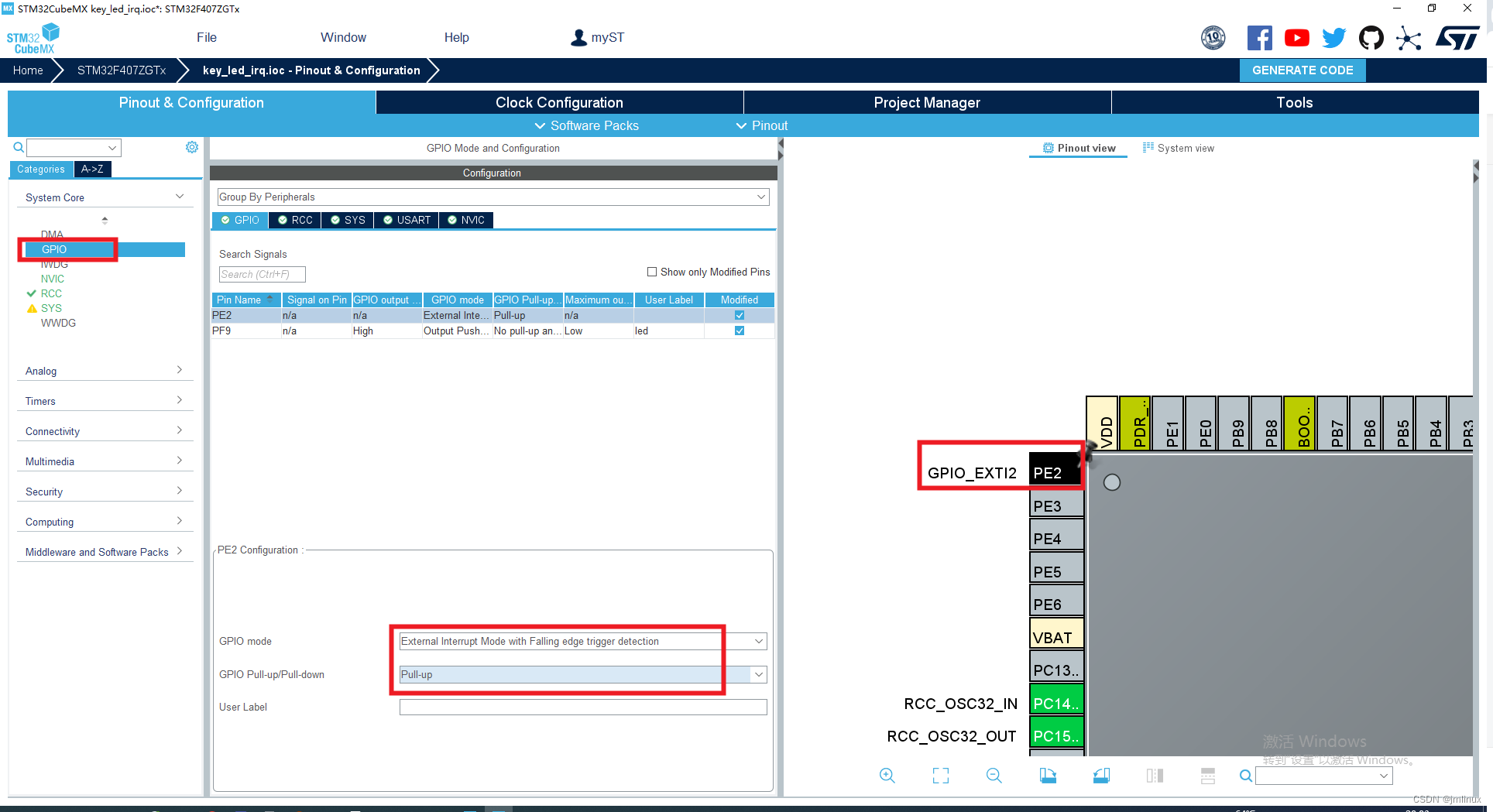Click the STM32F407ZGTx breadcrumb
This screenshot has height=812, width=1493.
(122, 70)
